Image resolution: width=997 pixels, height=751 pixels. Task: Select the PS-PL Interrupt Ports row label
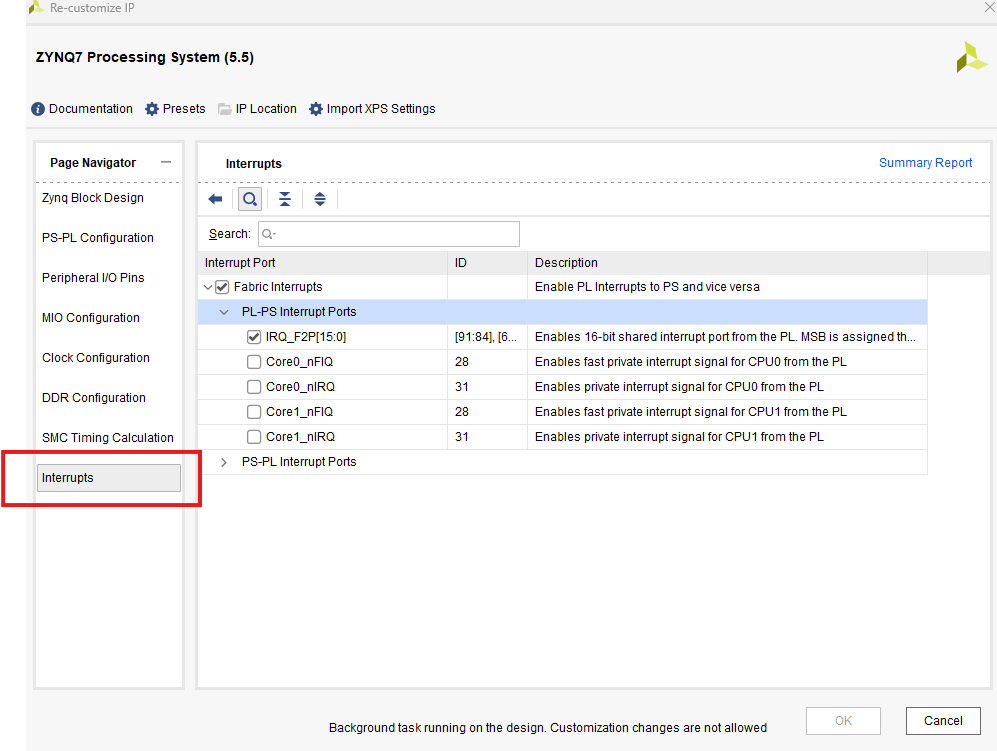tap(299, 462)
